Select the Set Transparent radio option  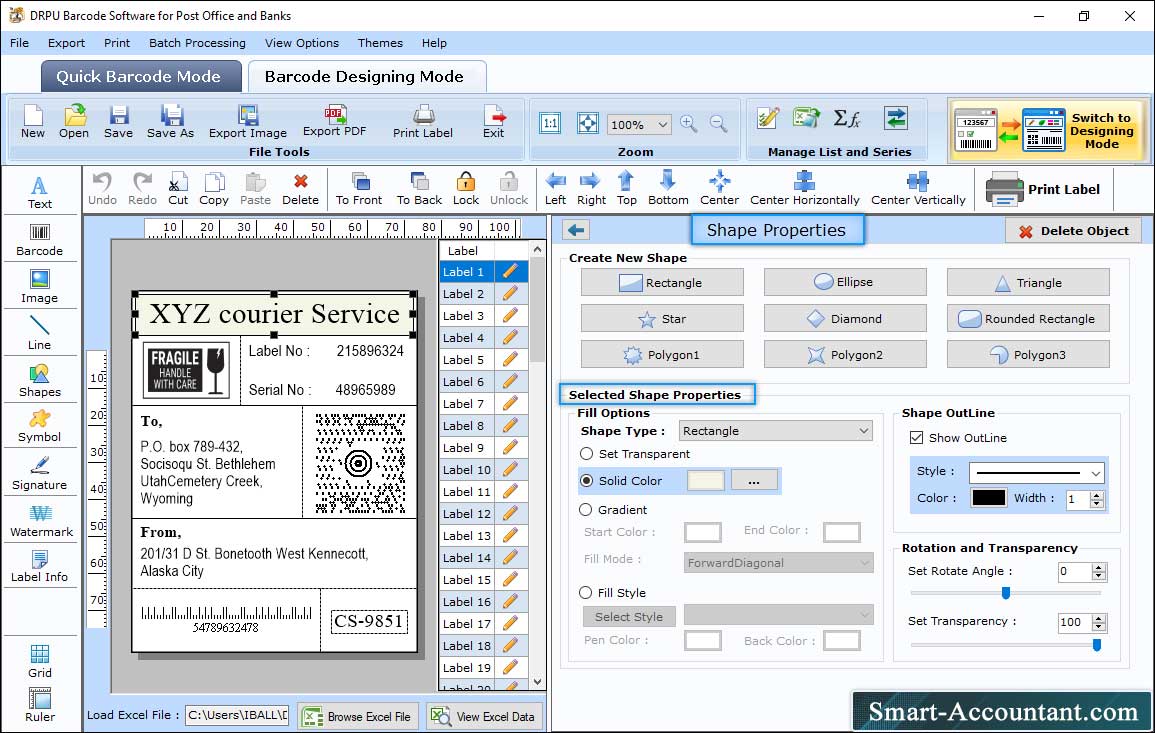pyautogui.click(x=586, y=454)
